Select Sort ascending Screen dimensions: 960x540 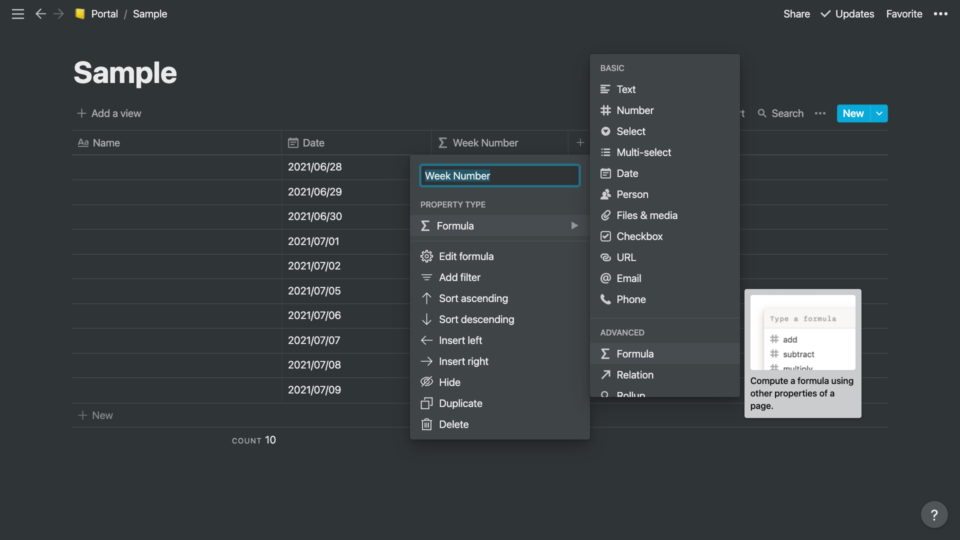[x=500, y=298]
